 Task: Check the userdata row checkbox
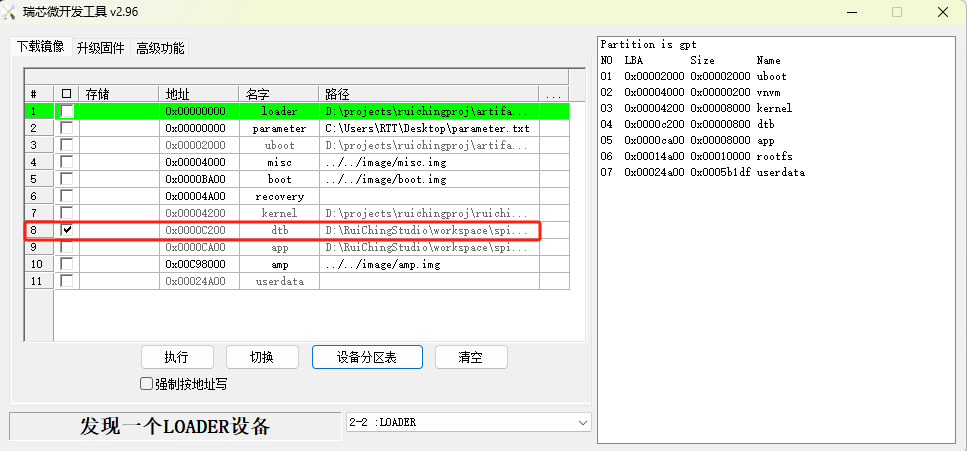pyautogui.click(x=66, y=281)
